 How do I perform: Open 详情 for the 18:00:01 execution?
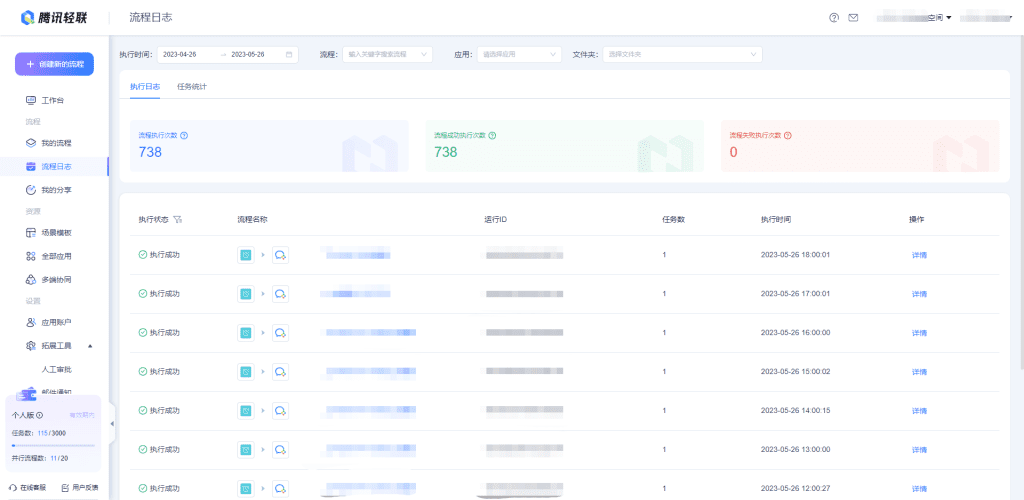pos(919,255)
